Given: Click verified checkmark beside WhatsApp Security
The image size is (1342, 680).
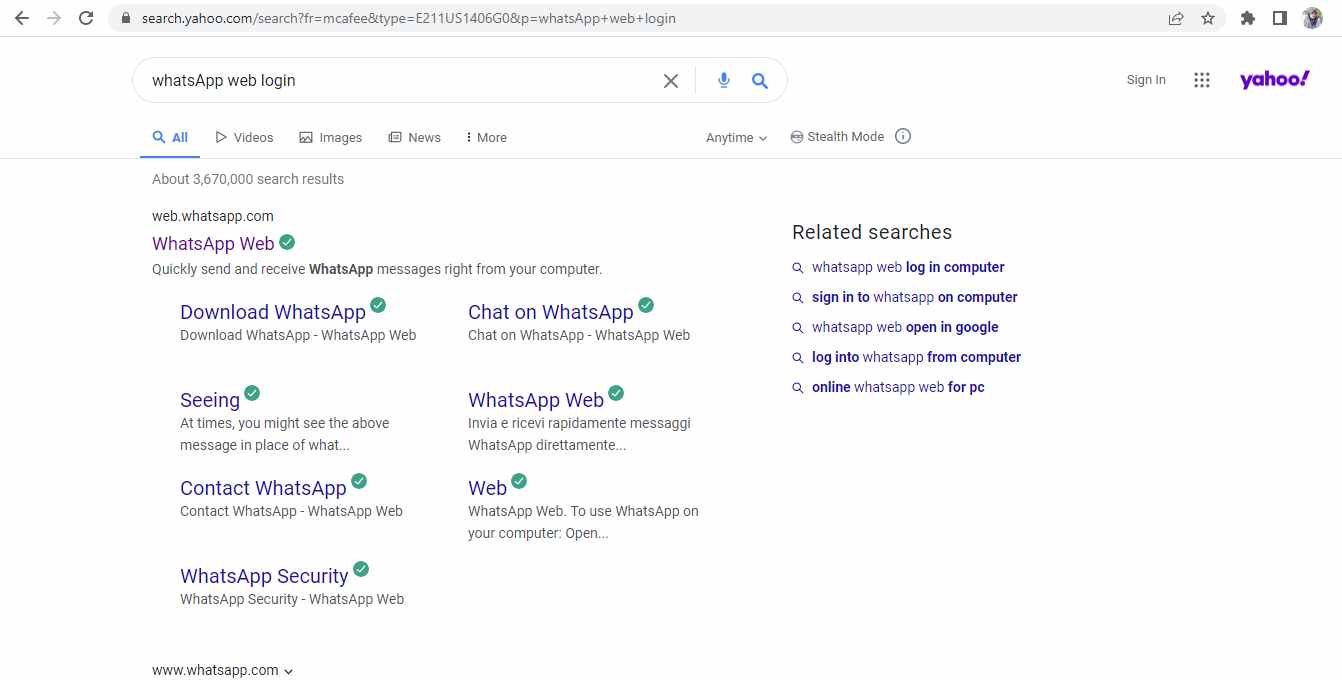Looking at the screenshot, I should 361,569.
